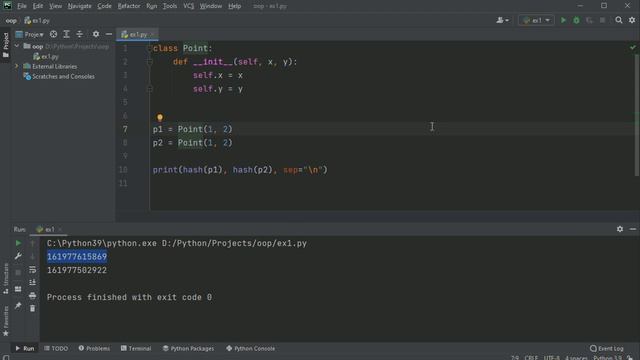The image size is (640, 360).
Task: Click Select Opened File target icon
Action: pyautogui.click(x=53, y=34)
